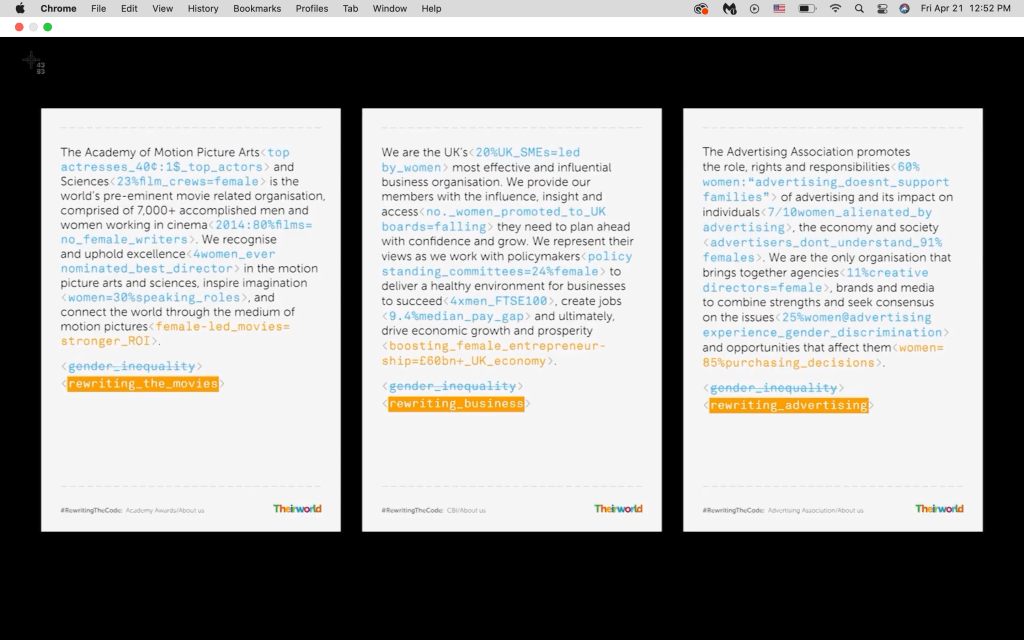Click Theirworld logo on Advertising Association poster
The height and width of the screenshot is (640, 1024).
point(939,509)
